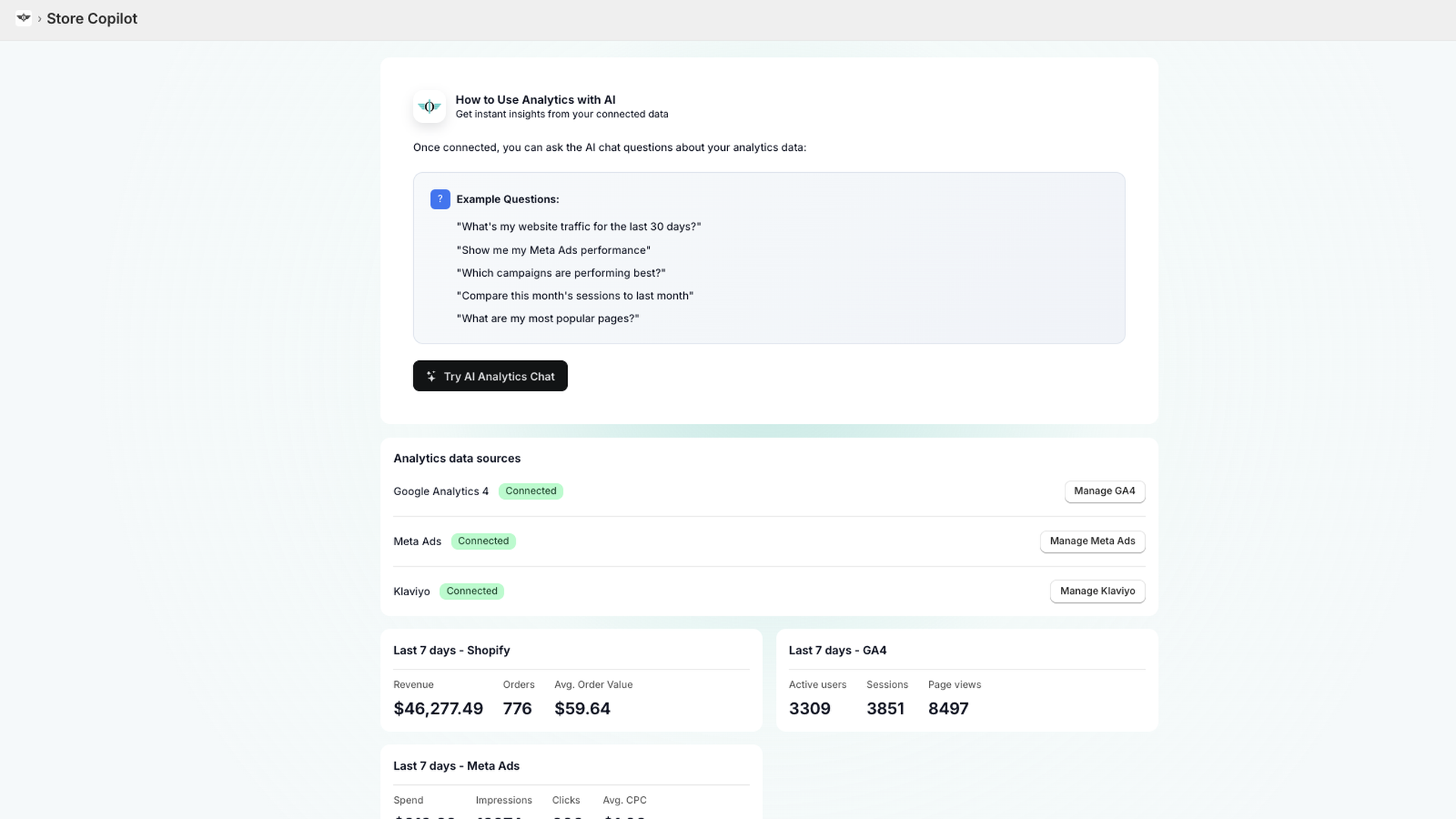
Task: Click the app logo icon in the breadcrumb
Action: [x=24, y=18]
